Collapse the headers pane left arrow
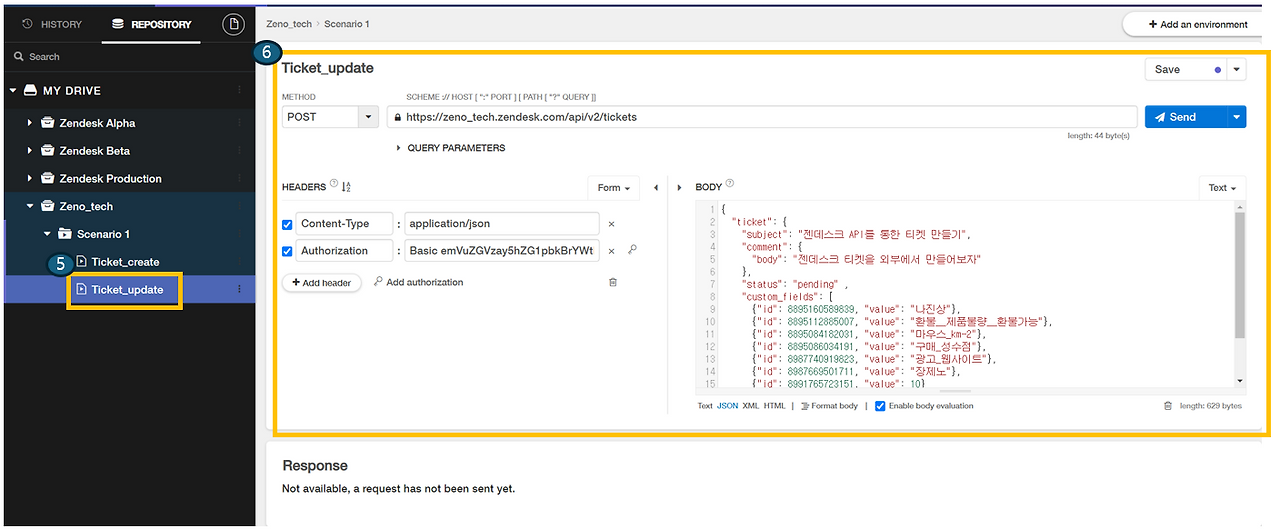Viewport: 1280px width, 529px height. 656,187
